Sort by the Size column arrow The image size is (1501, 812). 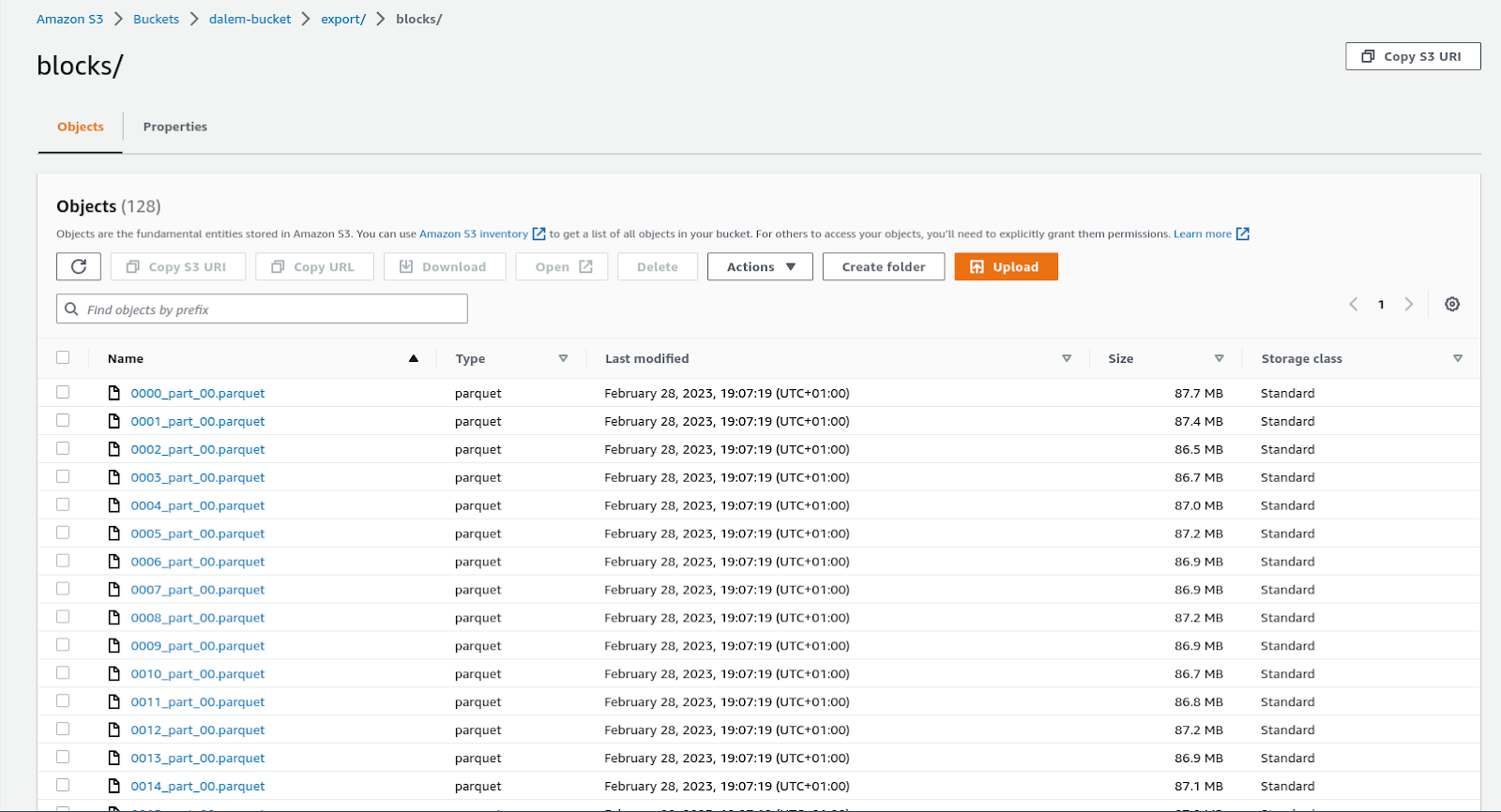pos(1219,359)
